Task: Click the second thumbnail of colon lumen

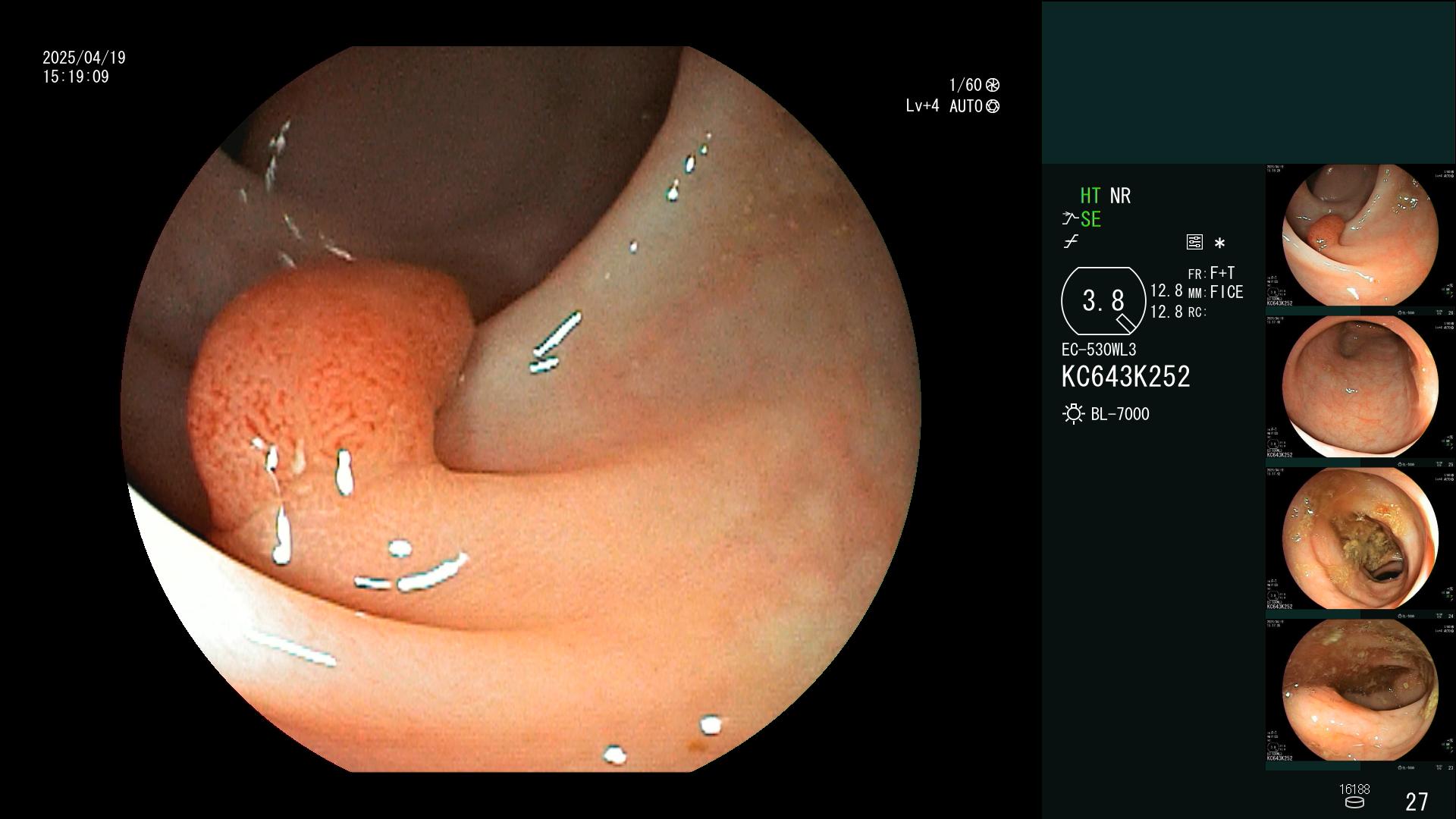Action: tap(1360, 388)
